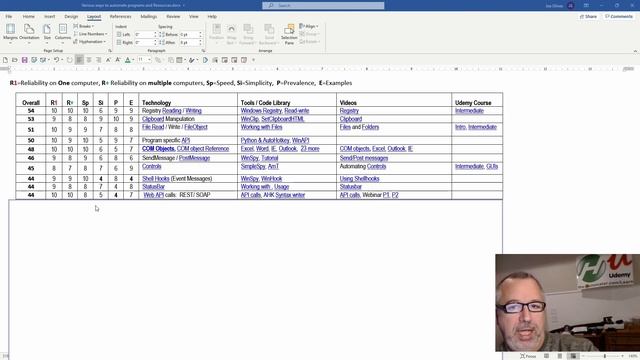Open the Page Setup dialog launcher
This screenshot has height=360, width=640.
pyautogui.click(x=110, y=51)
